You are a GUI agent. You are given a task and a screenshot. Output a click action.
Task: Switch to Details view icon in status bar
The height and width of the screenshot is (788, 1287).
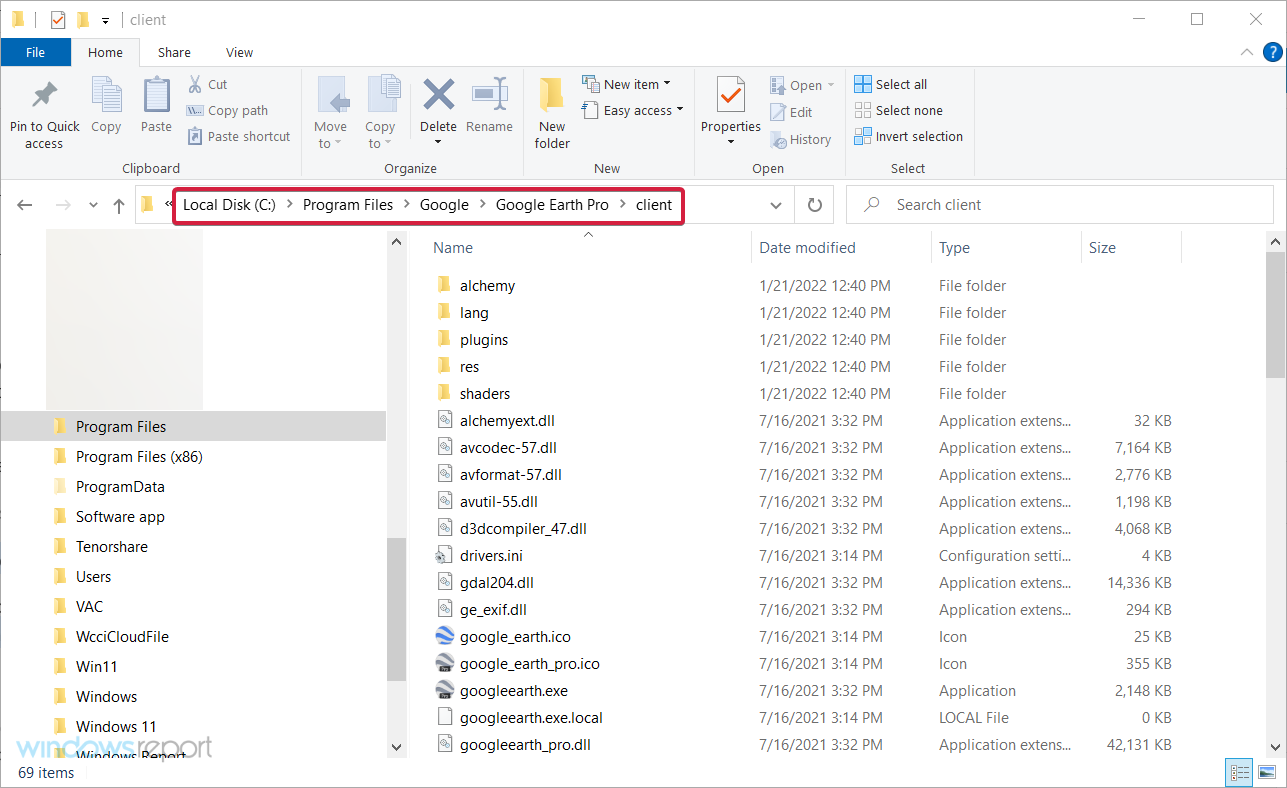click(x=1240, y=772)
